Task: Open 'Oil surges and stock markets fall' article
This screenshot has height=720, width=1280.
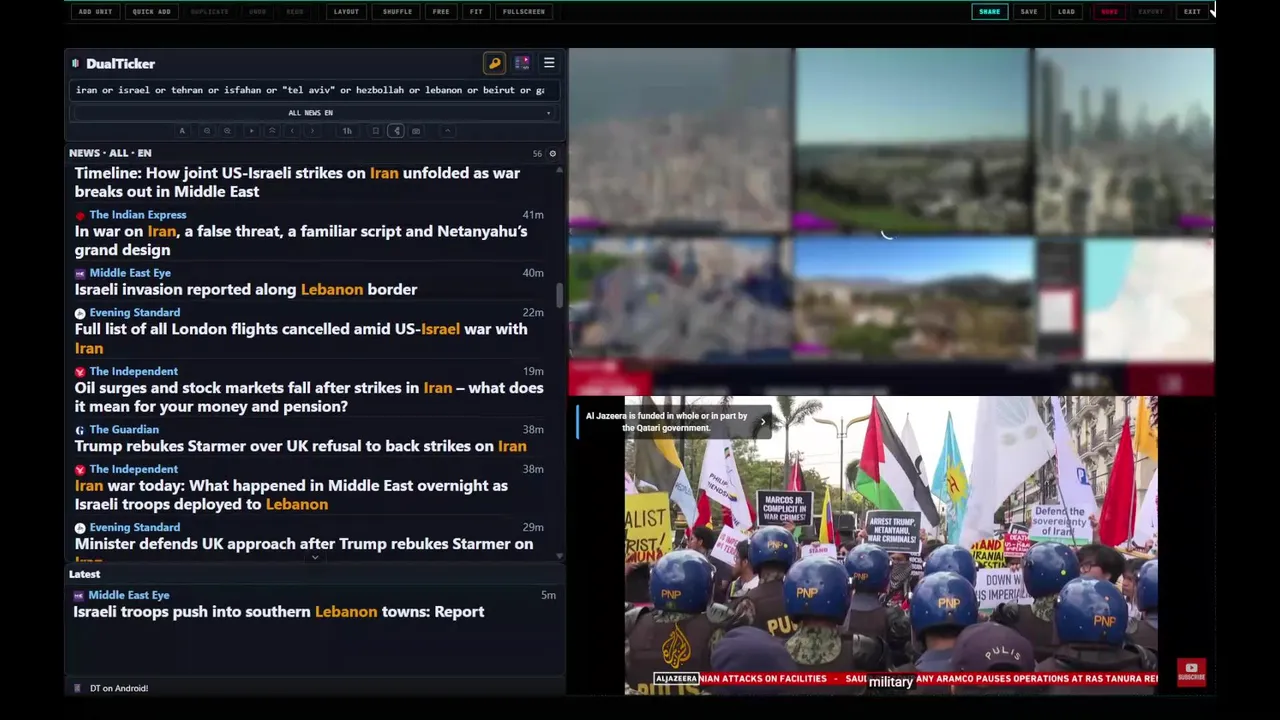Action: click(309, 397)
